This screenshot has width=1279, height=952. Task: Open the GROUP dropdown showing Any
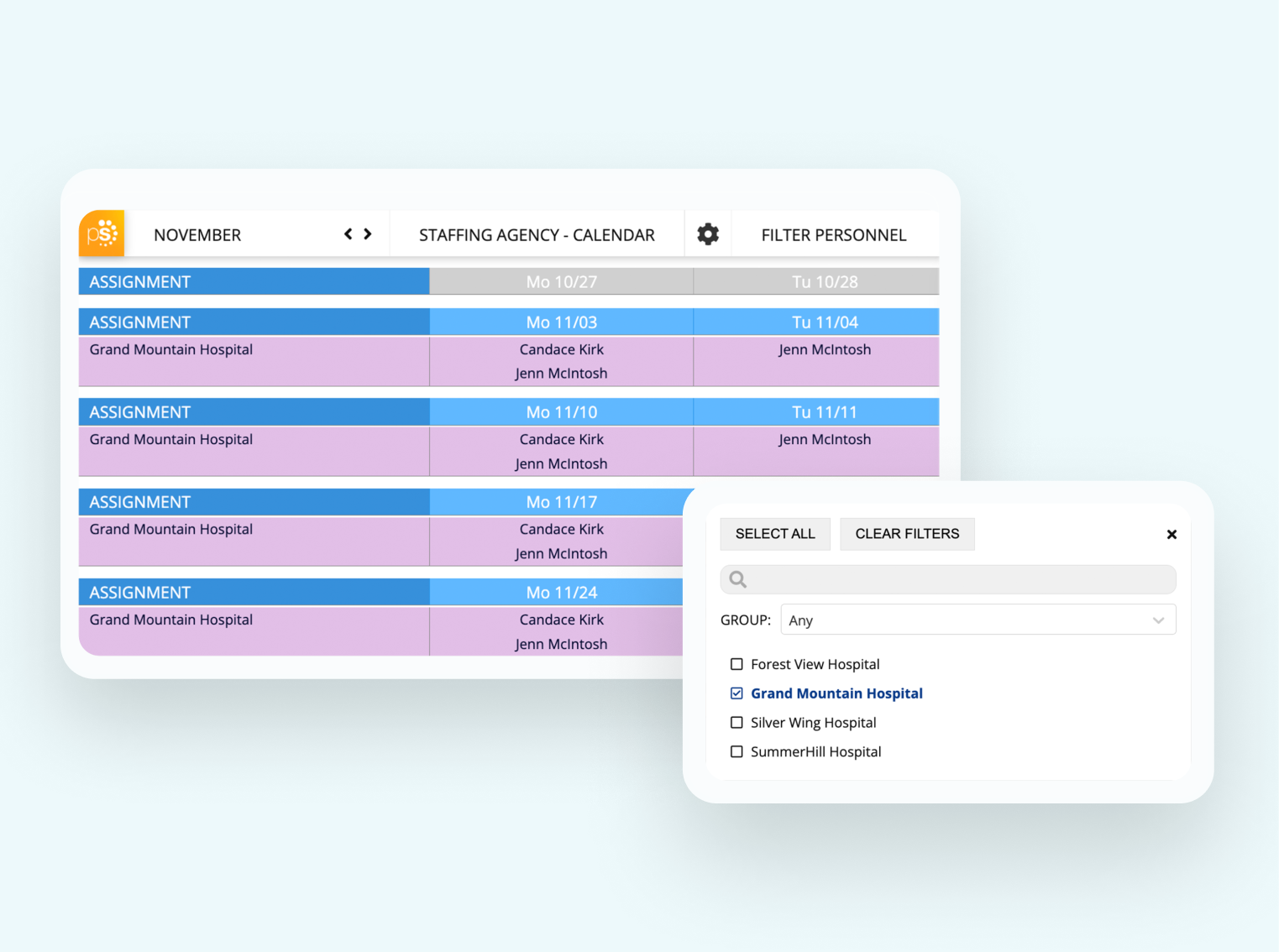pyautogui.click(x=978, y=620)
